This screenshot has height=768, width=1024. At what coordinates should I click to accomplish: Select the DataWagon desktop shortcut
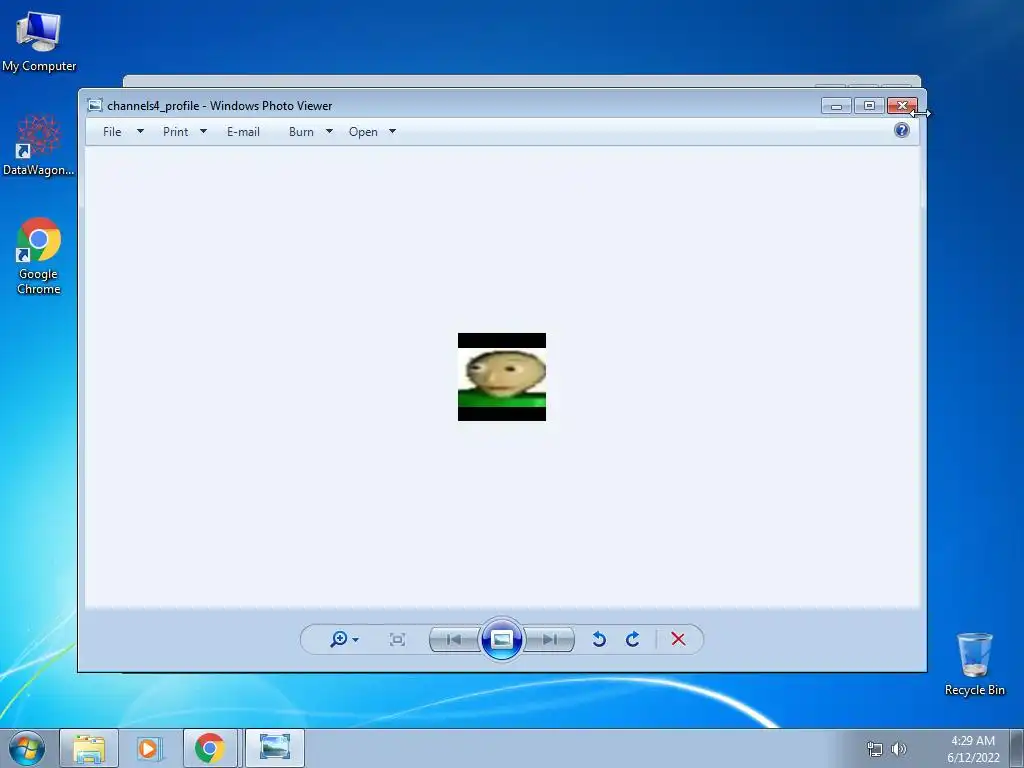coord(39,145)
